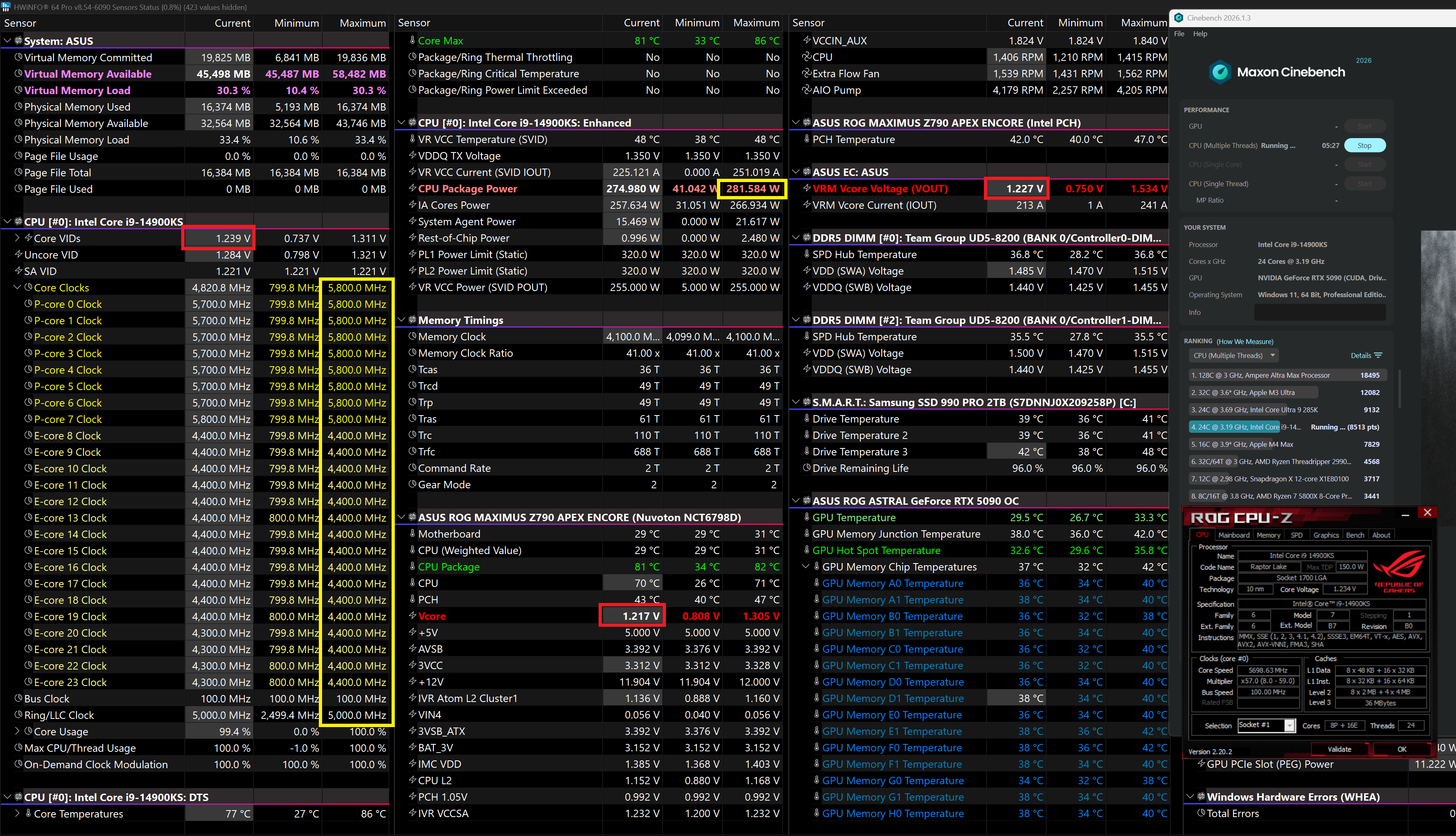Click OK button in CPU-Z
This screenshot has width=1456, height=836.
pyautogui.click(x=1402, y=749)
